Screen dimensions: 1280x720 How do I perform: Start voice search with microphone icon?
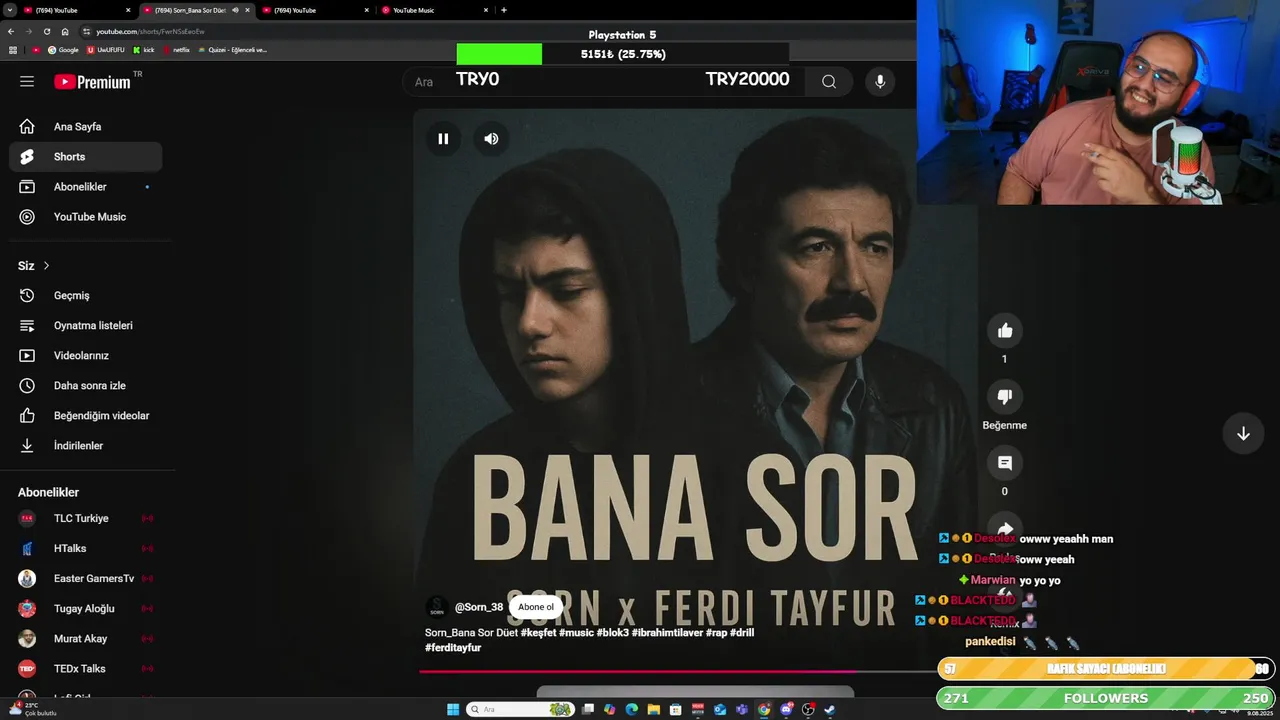880,82
